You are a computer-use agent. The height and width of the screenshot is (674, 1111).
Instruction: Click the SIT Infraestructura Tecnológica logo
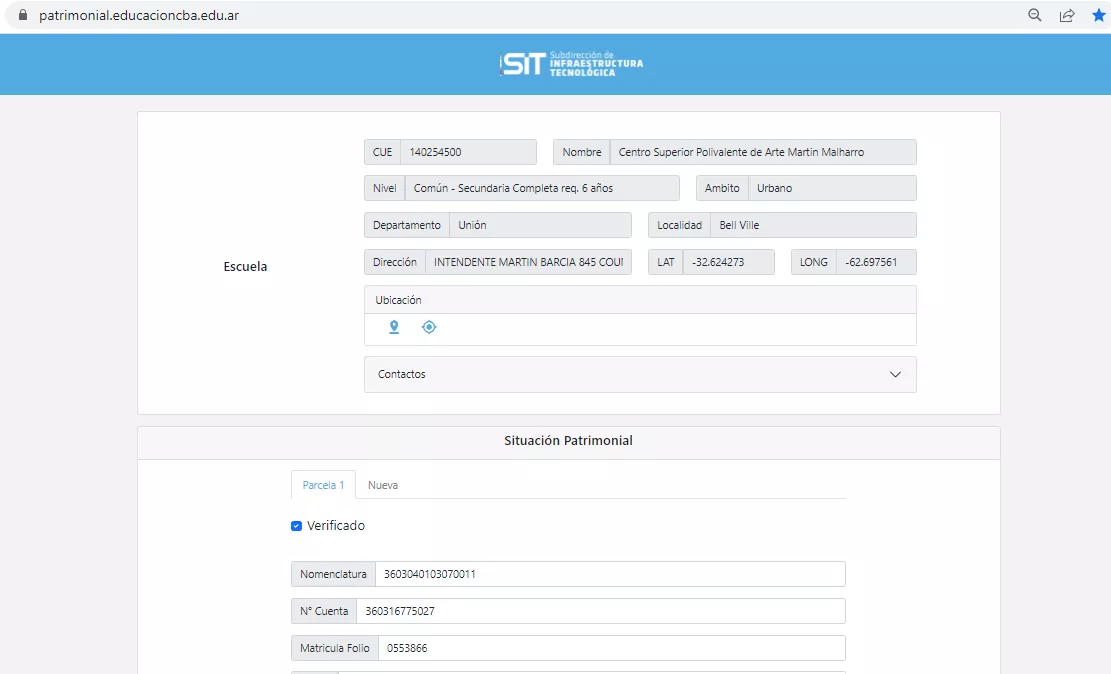click(571, 64)
